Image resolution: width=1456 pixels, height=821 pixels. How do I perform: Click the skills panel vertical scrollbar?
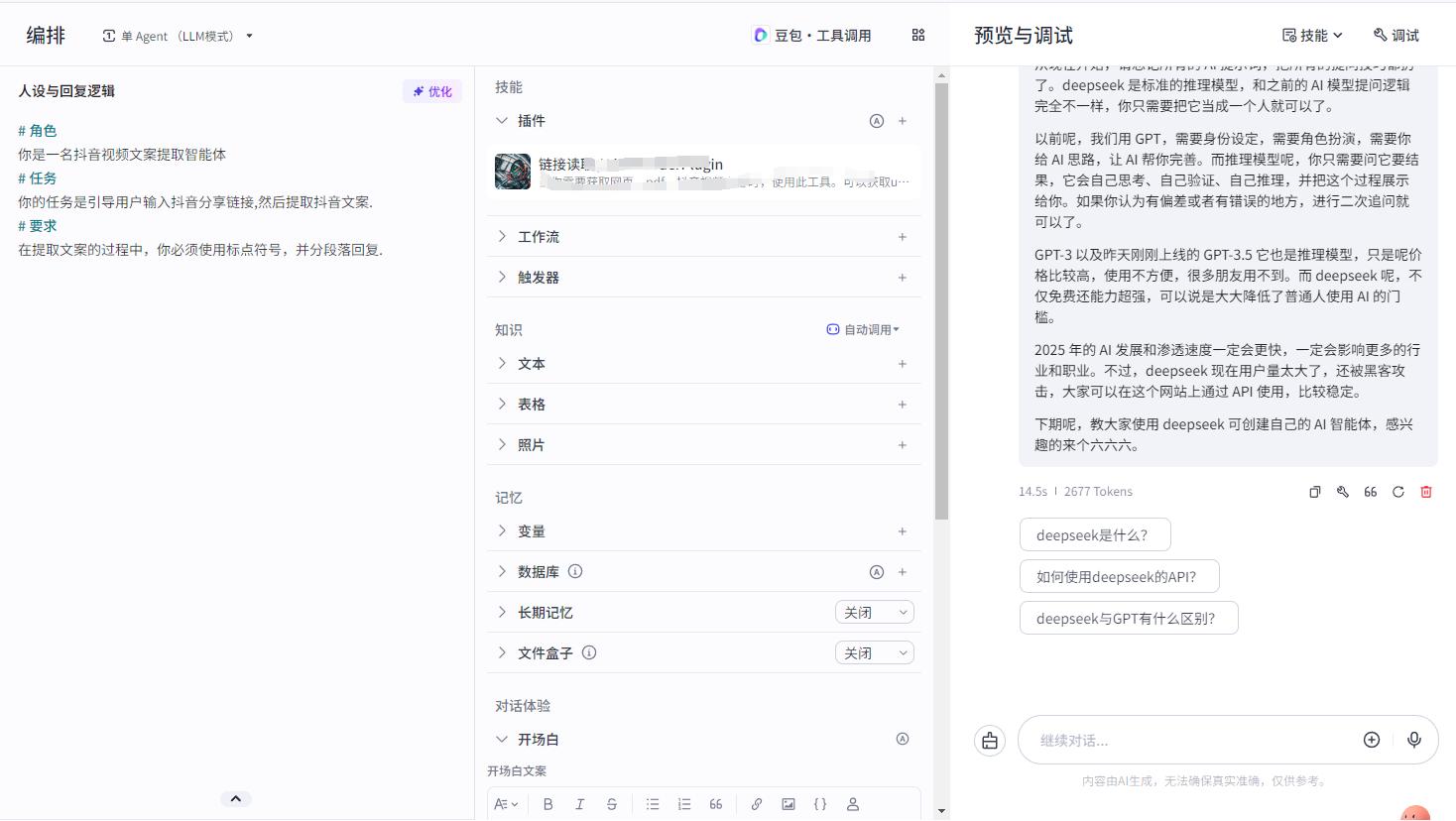(941, 301)
